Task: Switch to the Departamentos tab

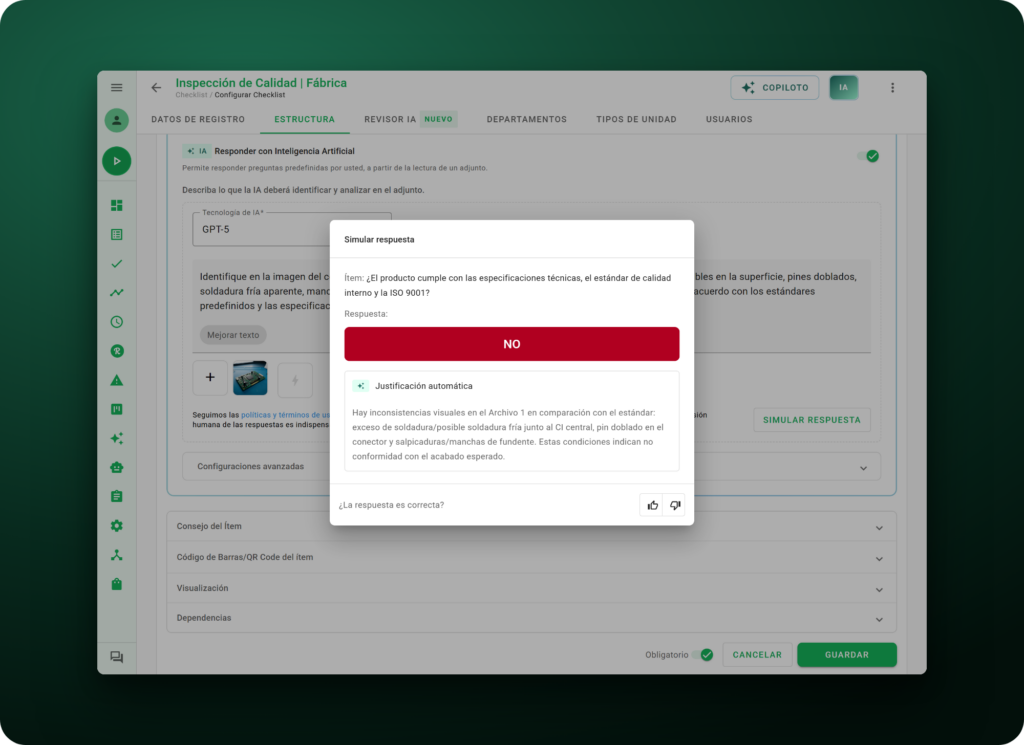Action: pyautogui.click(x=526, y=119)
